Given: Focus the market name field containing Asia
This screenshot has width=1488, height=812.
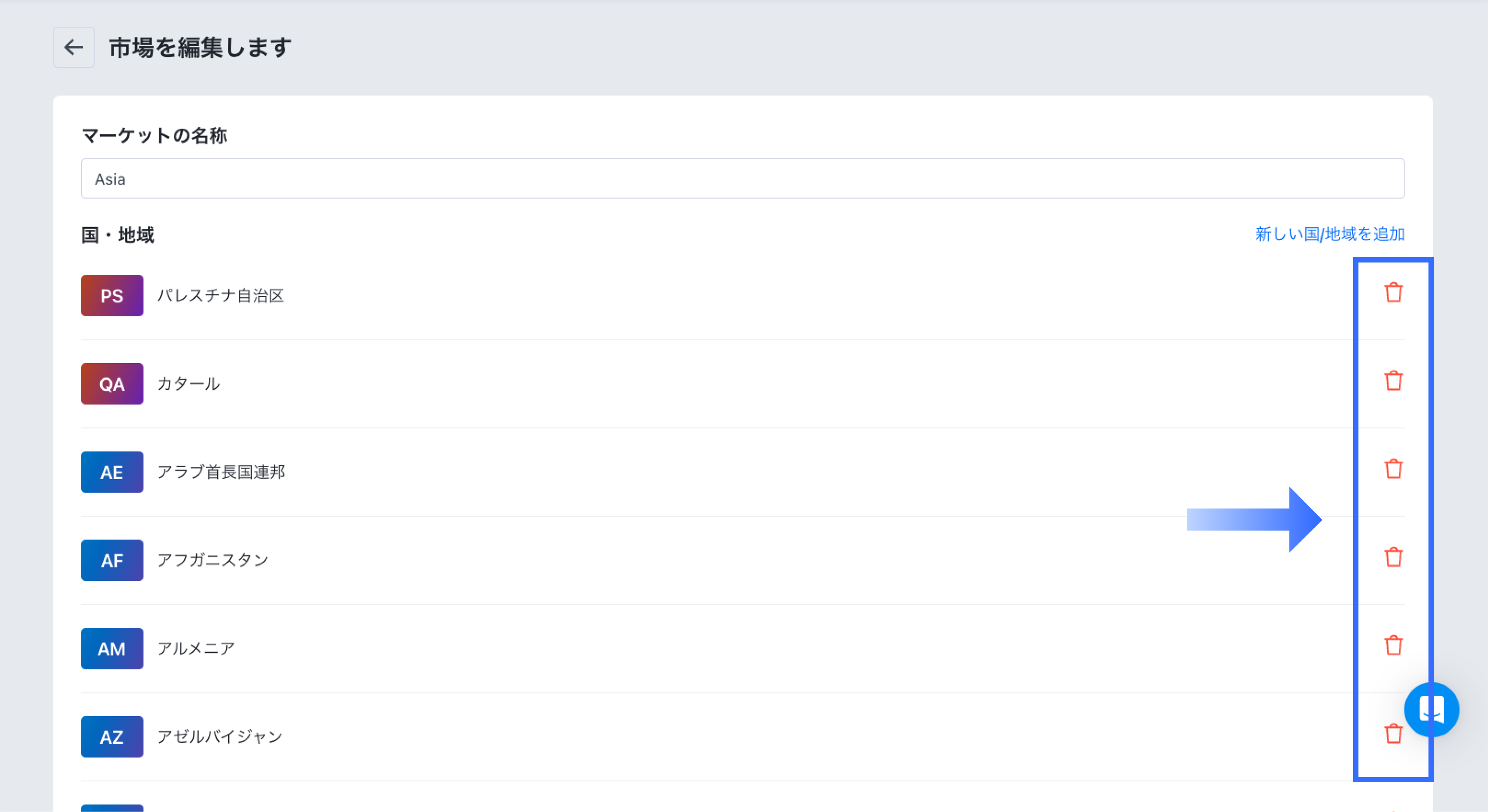Looking at the screenshot, I should click(x=743, y=178).
